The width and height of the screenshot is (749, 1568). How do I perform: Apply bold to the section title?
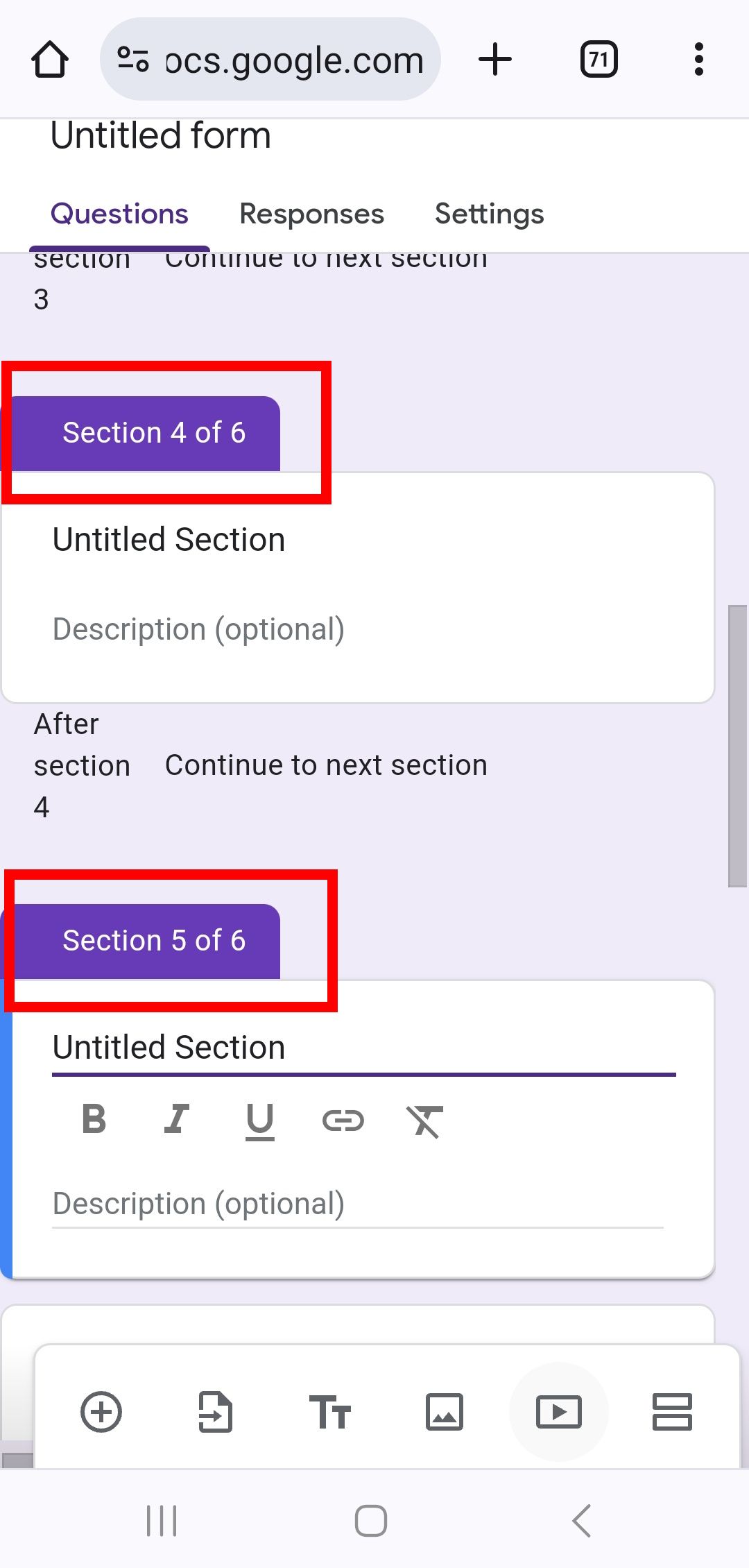[x=94, y=1118]
